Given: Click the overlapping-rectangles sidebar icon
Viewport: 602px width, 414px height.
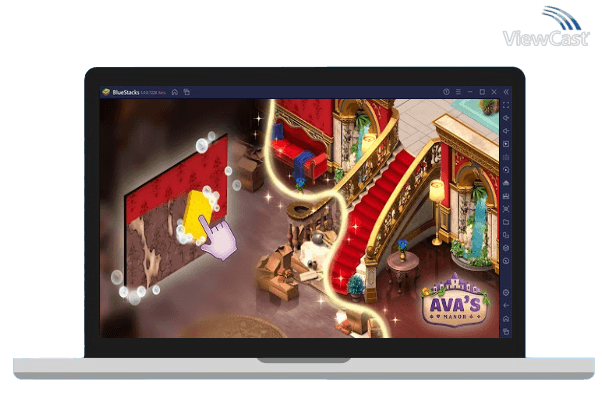Looking at the screenshot, I should point(506,235).
